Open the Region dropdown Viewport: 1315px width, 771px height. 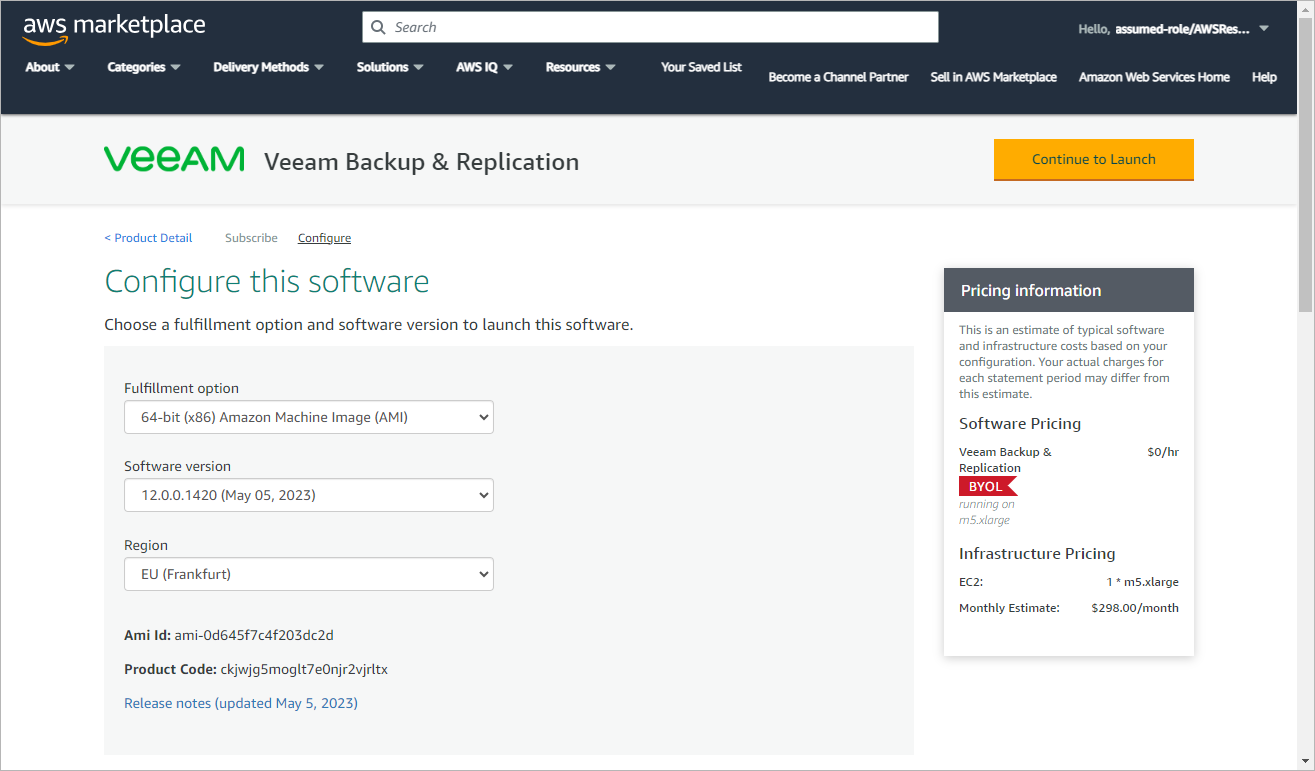[x=309, y=574]
